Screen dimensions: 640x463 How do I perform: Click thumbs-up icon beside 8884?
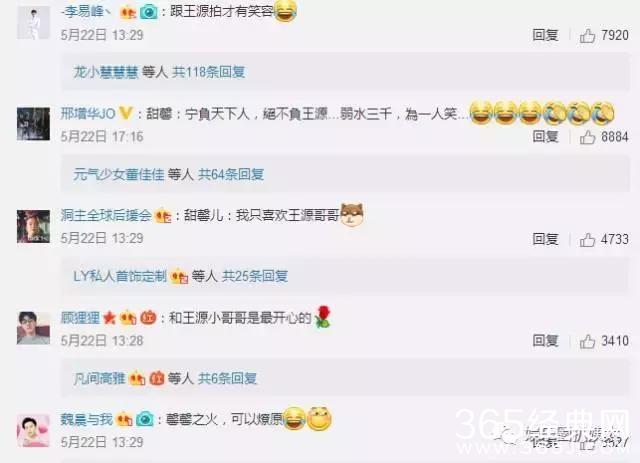587,138
